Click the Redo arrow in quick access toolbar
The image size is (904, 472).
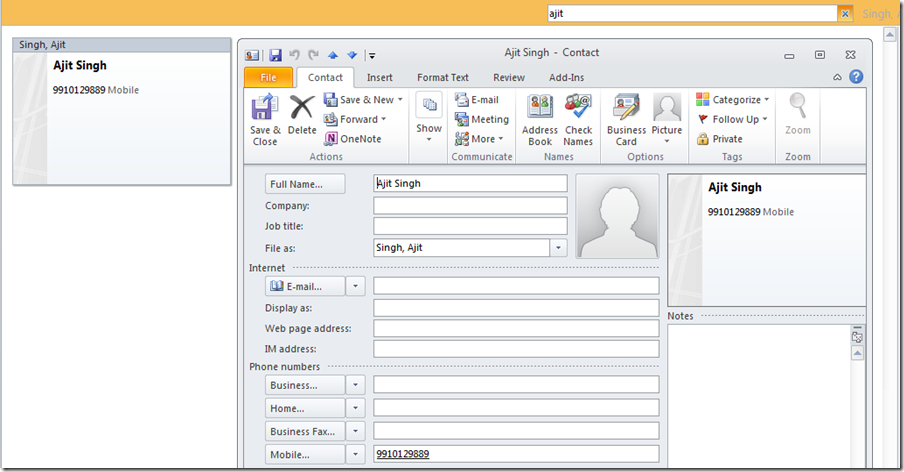pyautogui.click(x=314, y=55)
